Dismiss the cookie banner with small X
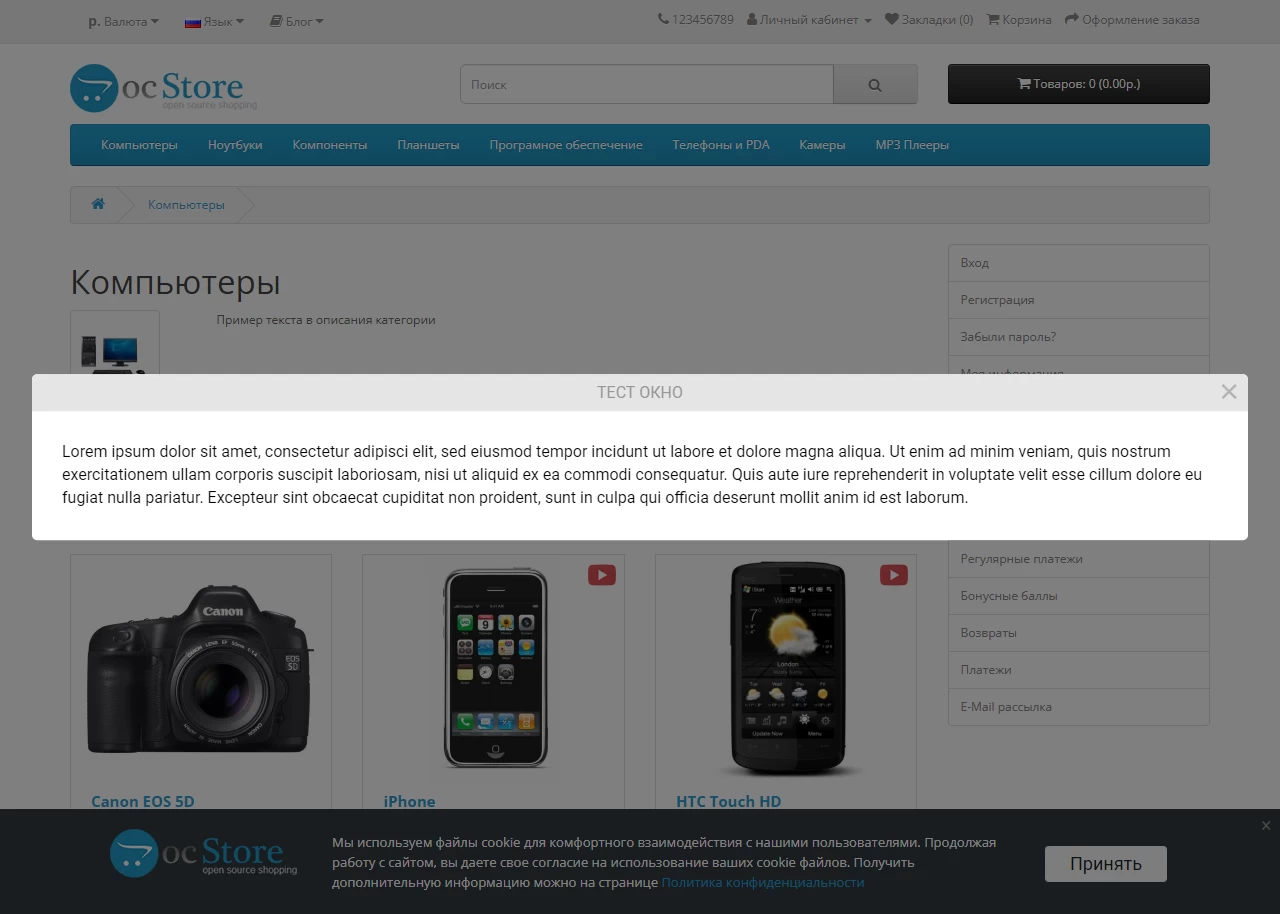 point(1266,825)
